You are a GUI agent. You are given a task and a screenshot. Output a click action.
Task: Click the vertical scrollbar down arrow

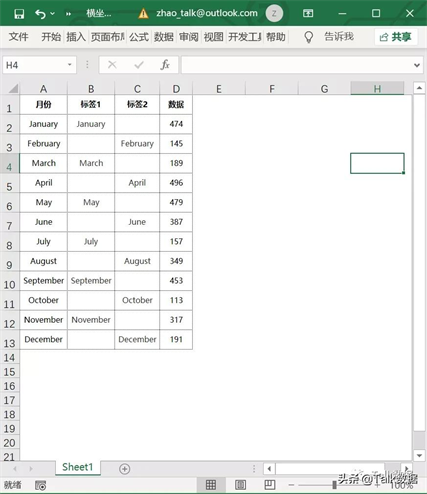[419, 455]
